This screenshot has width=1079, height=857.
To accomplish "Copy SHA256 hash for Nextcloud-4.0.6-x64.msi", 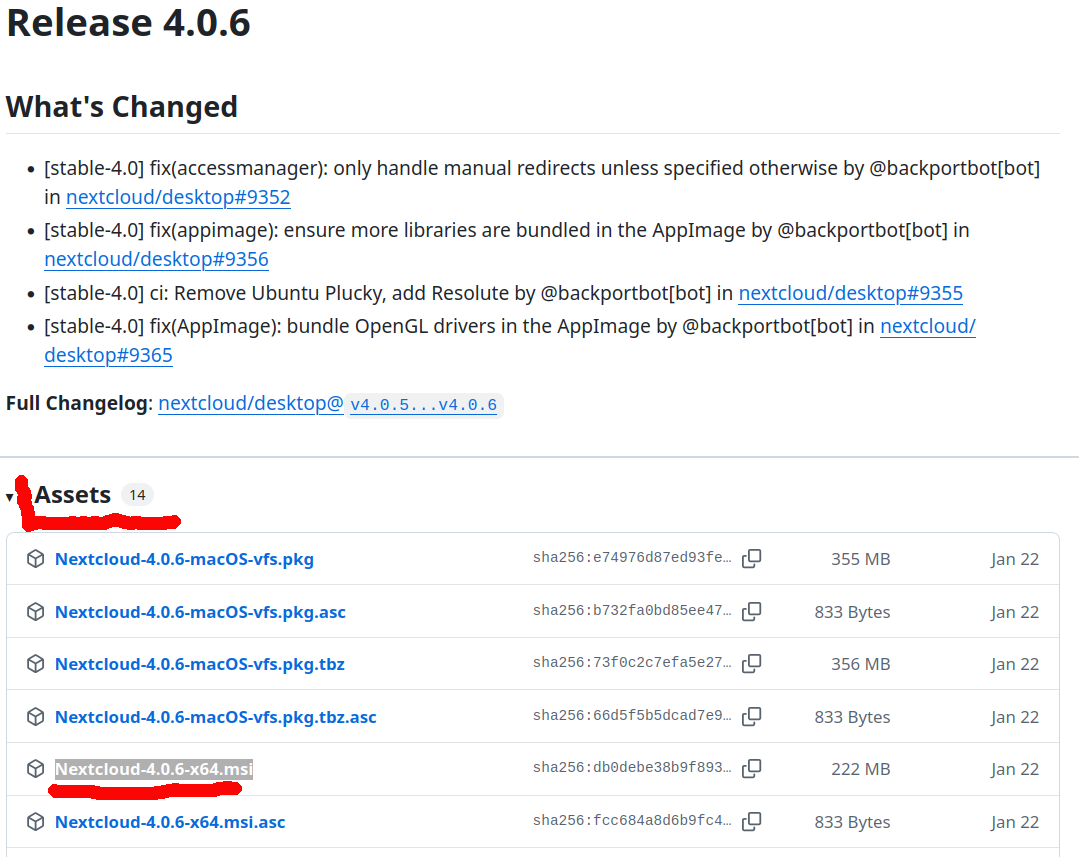I will pos(751,769).
